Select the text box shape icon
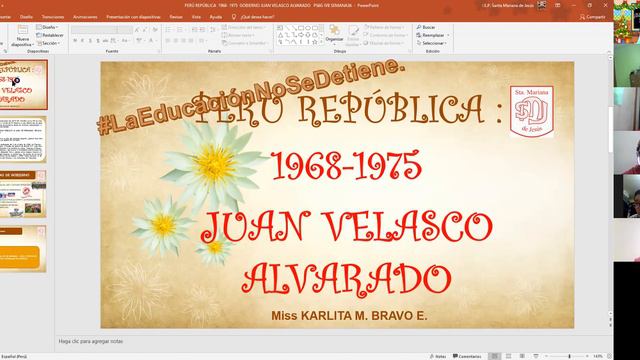 [x=280, y=28]
